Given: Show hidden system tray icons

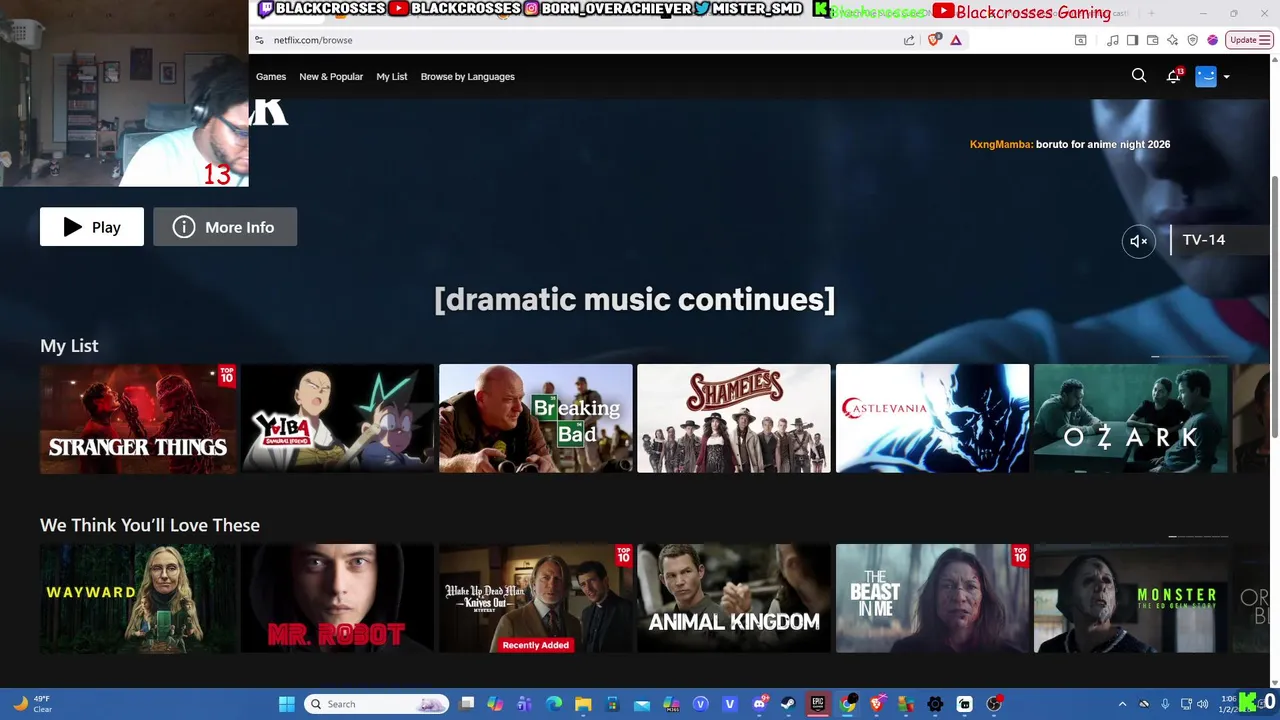Looking at the screenshot, I should pyautogui.click(x=1122, y=704).
